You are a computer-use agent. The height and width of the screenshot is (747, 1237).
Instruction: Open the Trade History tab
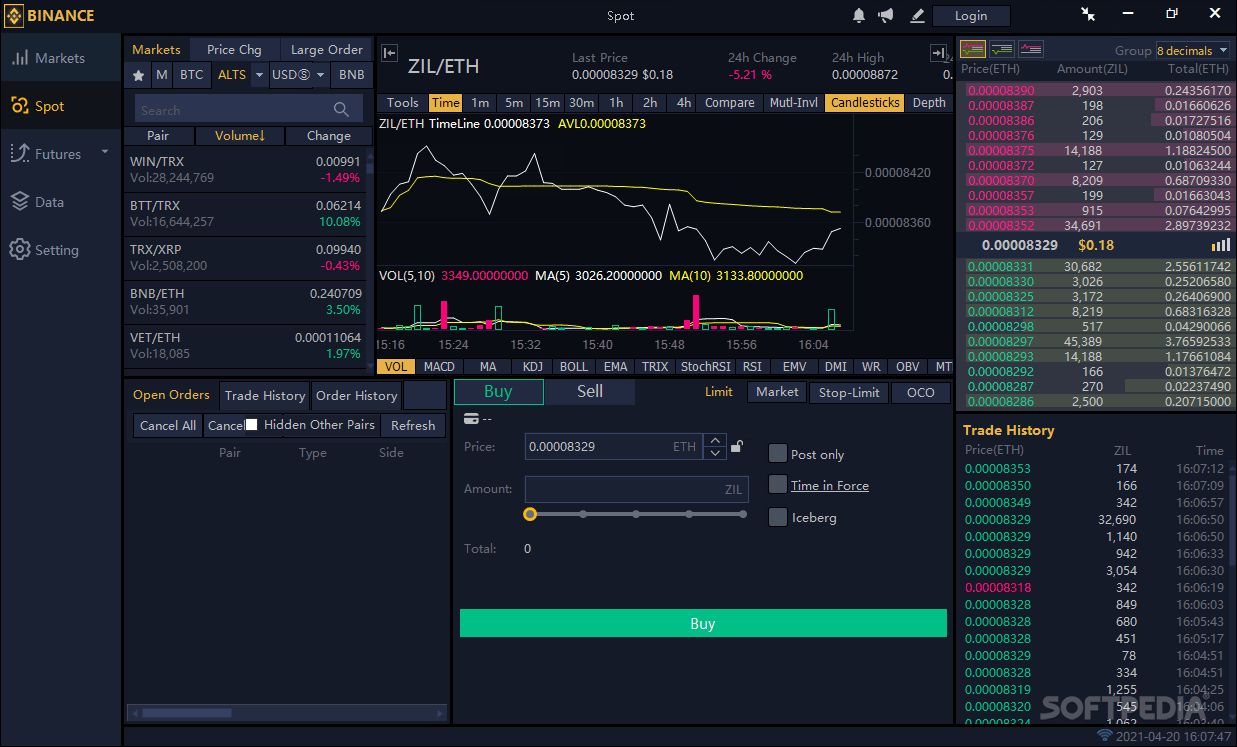click(265, 395)
